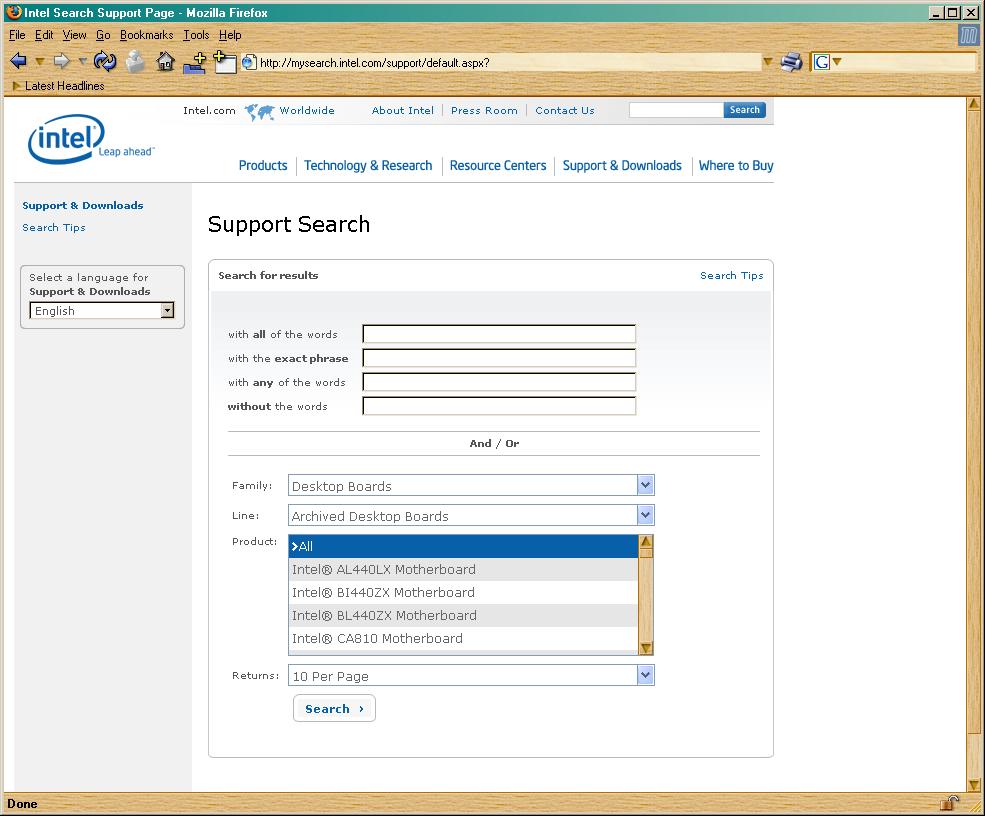Follow the Intel.com link
Viewport: 985px width, 816px height.
click(209, 111)
